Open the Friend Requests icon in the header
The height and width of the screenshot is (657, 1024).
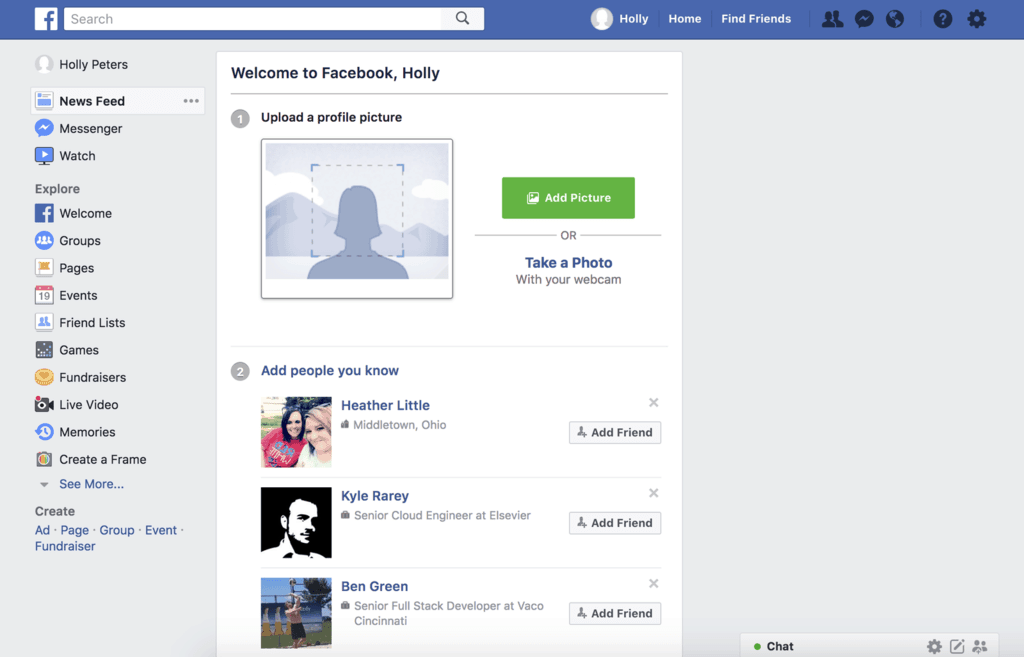pos(832,19)
